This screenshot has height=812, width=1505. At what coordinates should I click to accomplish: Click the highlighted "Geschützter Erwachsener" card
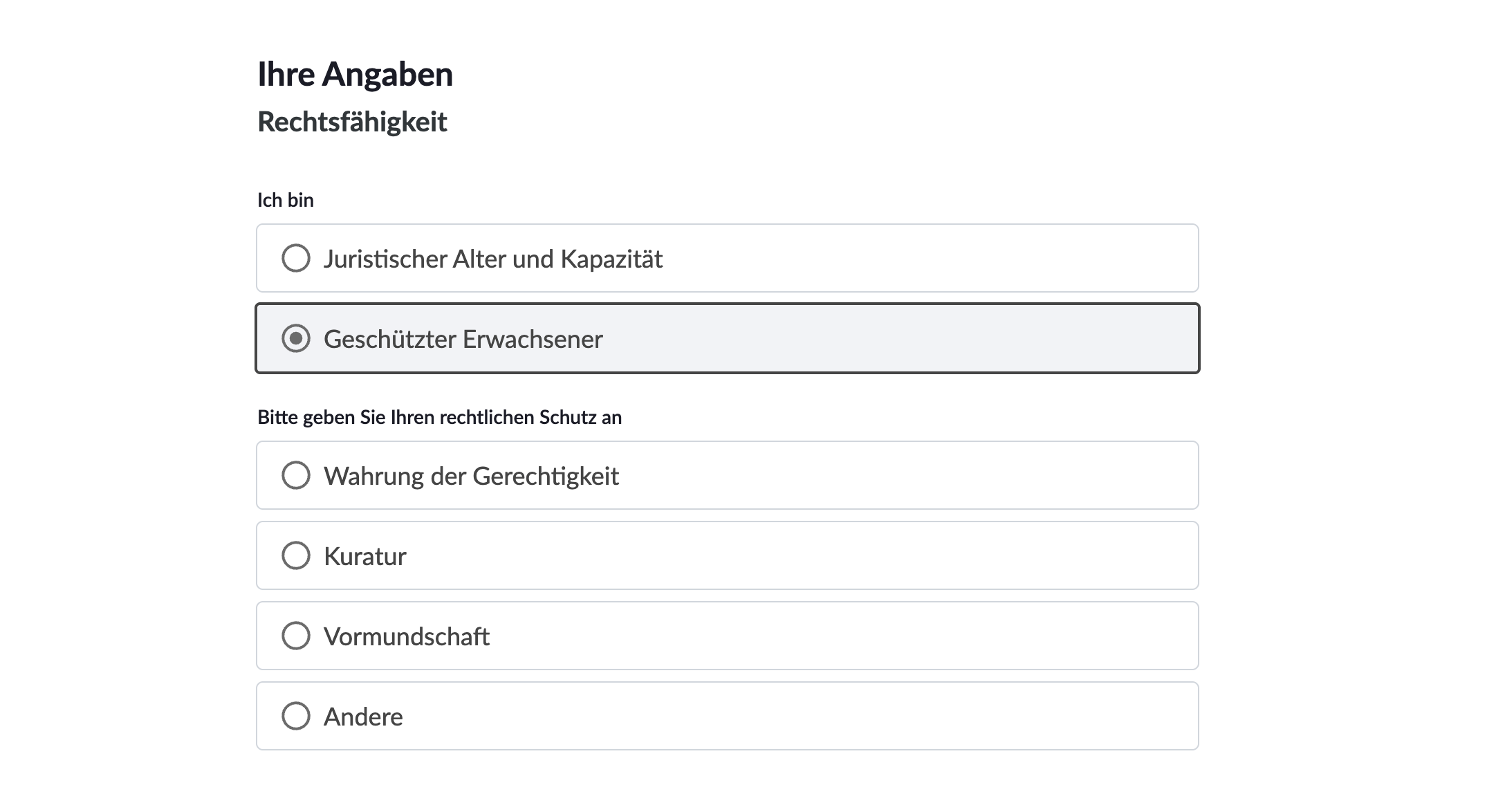726,339
